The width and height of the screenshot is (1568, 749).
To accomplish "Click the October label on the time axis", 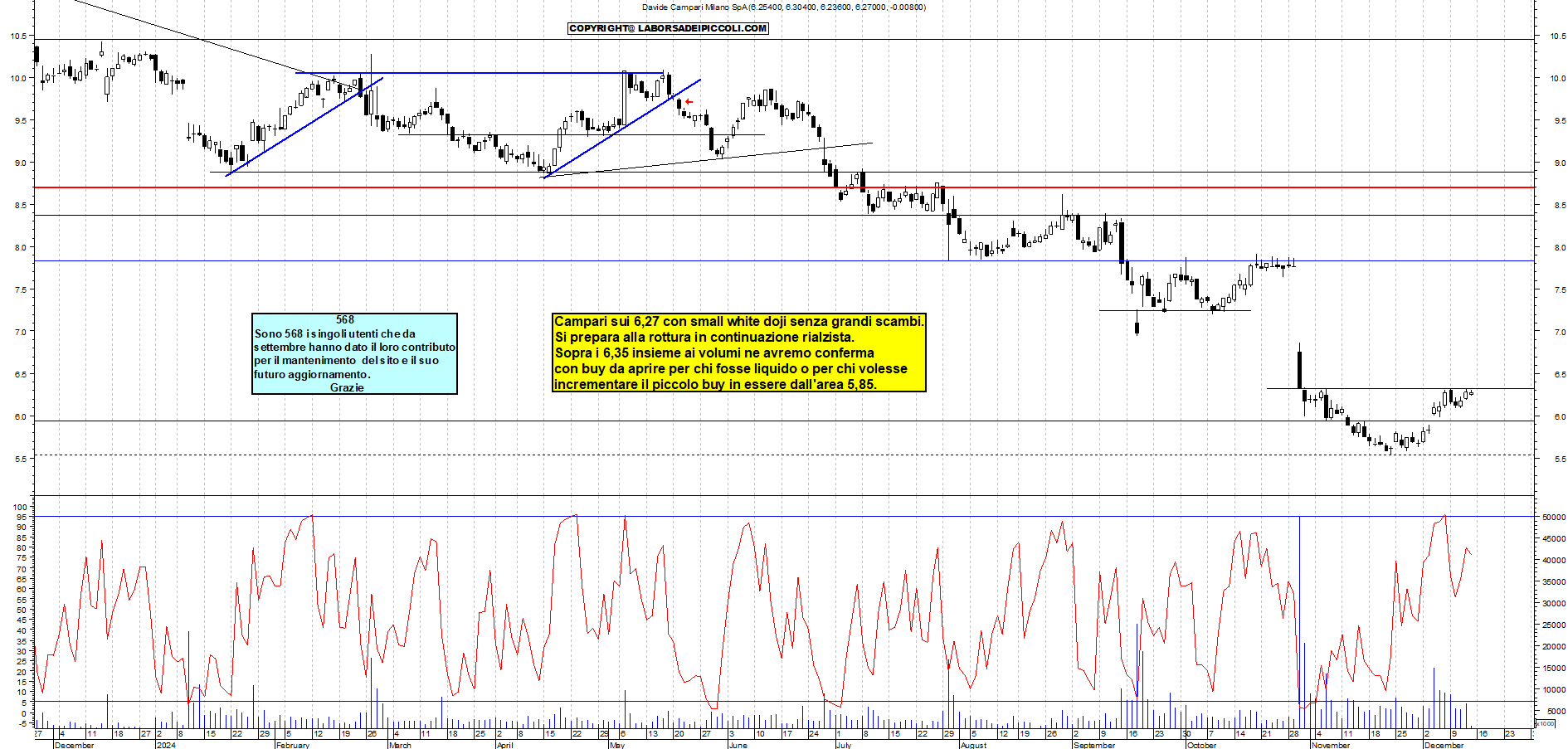I will coord(1201,745).
